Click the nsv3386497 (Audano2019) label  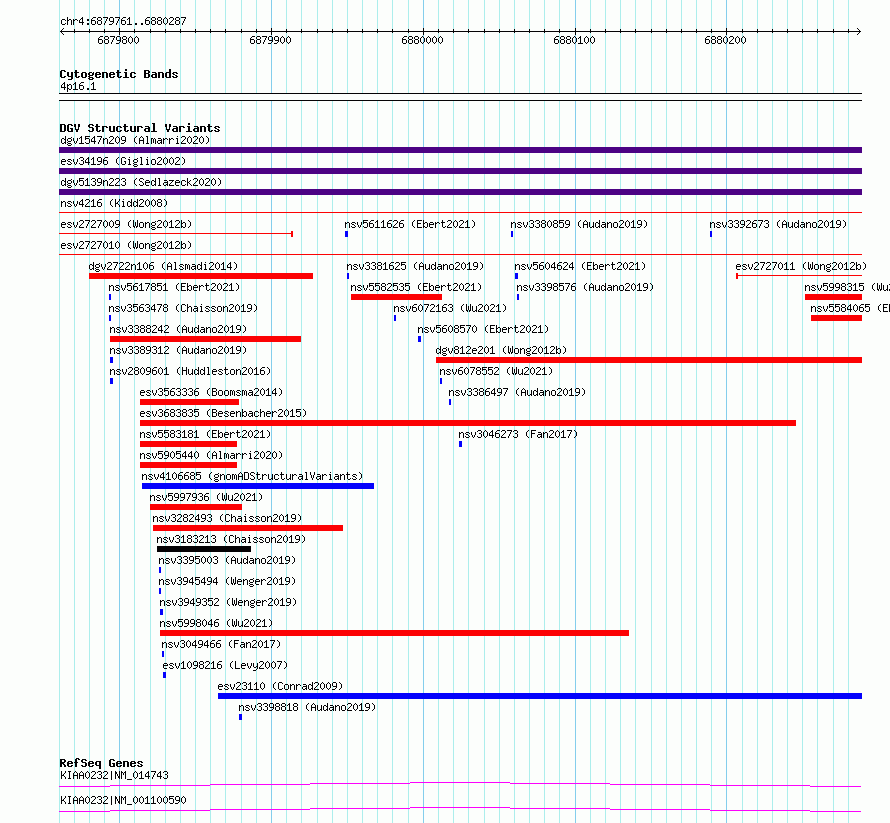(517, 392)
